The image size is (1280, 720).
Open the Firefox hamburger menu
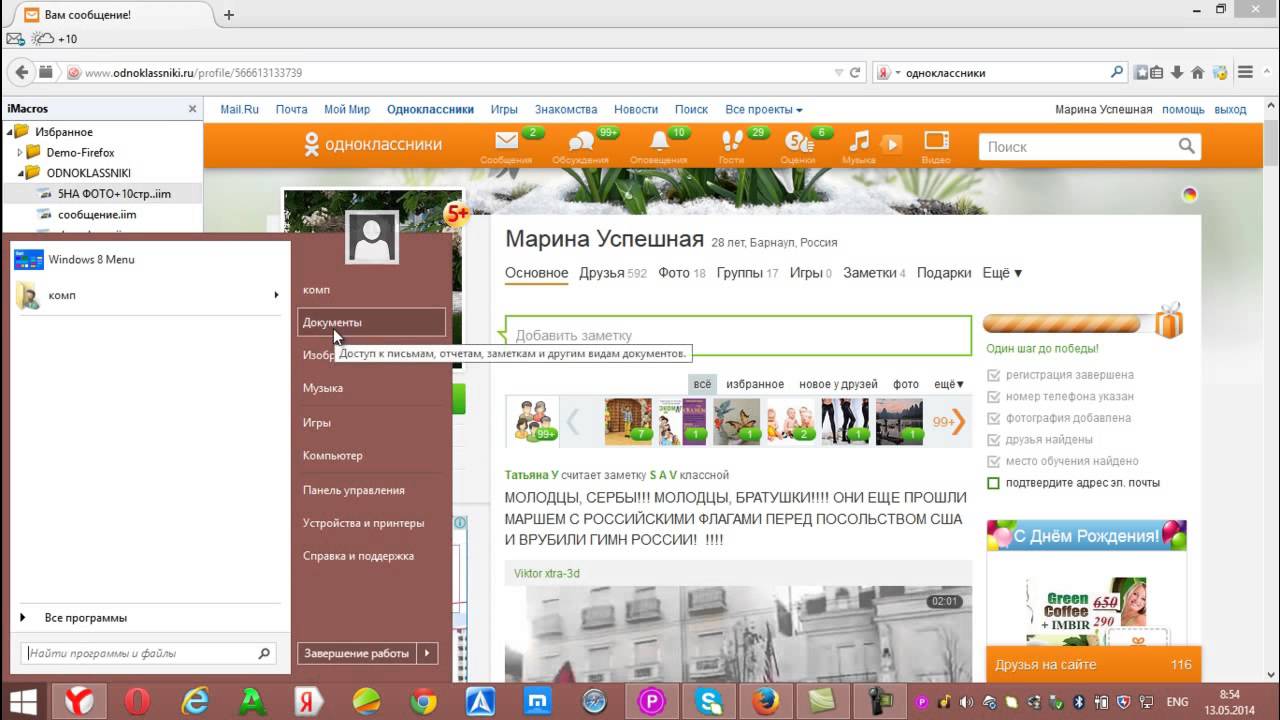pyautogui.click(x=1246, y=73)
